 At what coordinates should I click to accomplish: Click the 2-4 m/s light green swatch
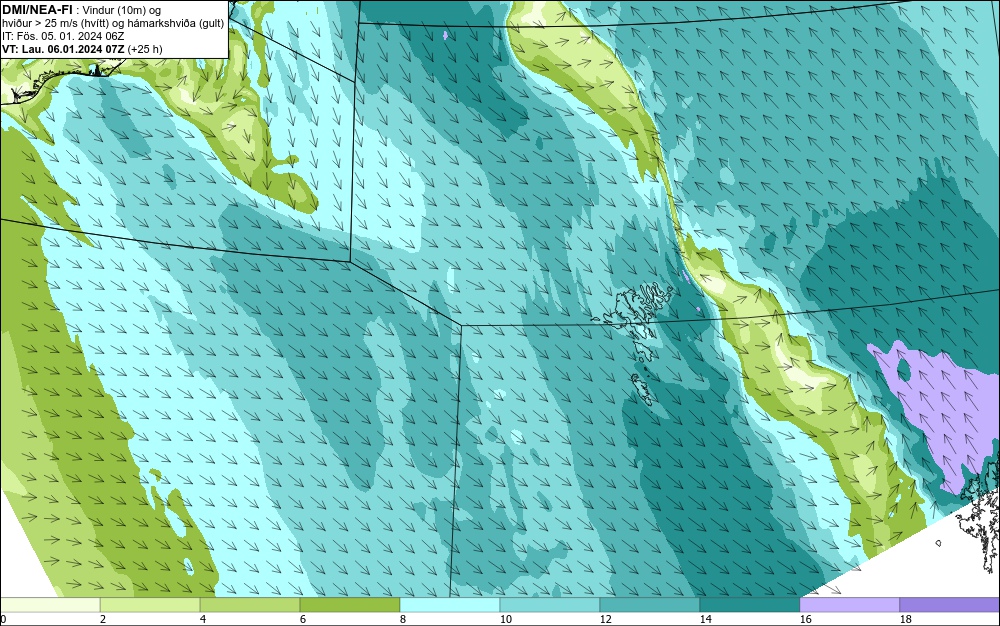pos(150,605)
